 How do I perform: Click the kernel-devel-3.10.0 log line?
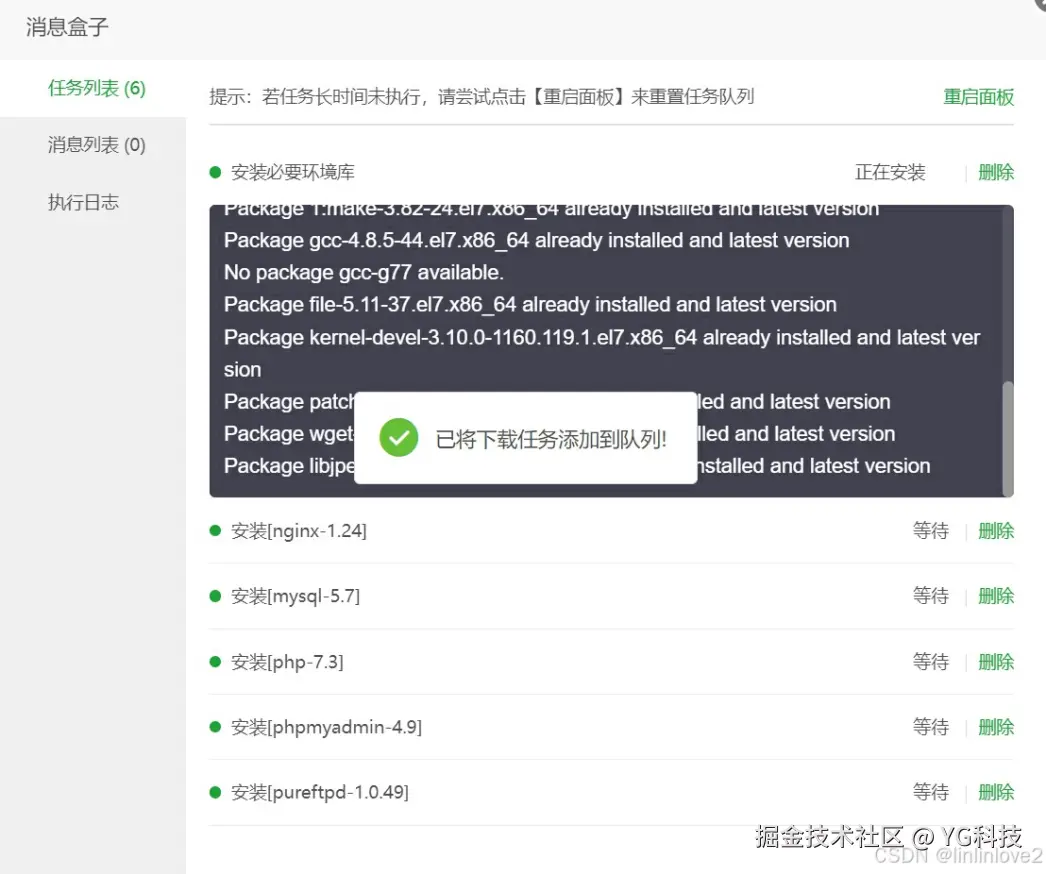pos(602,353)
